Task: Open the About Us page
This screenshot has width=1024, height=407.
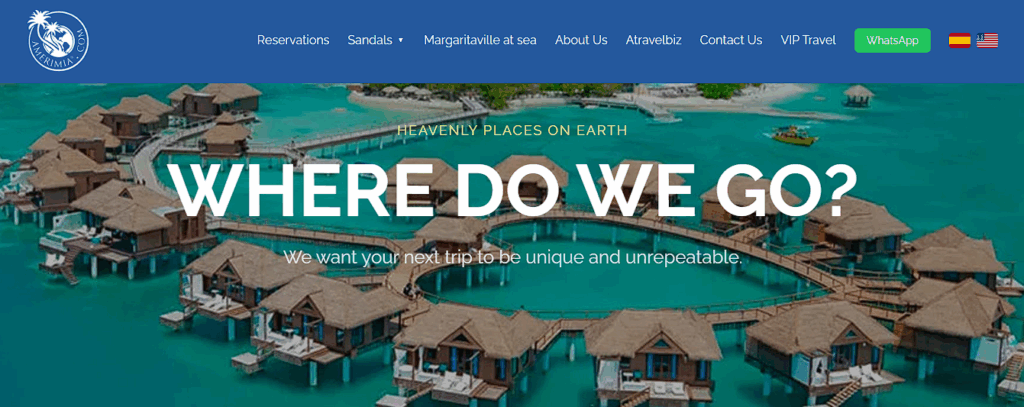Action: pyautogui.click(x=581, y=40)
